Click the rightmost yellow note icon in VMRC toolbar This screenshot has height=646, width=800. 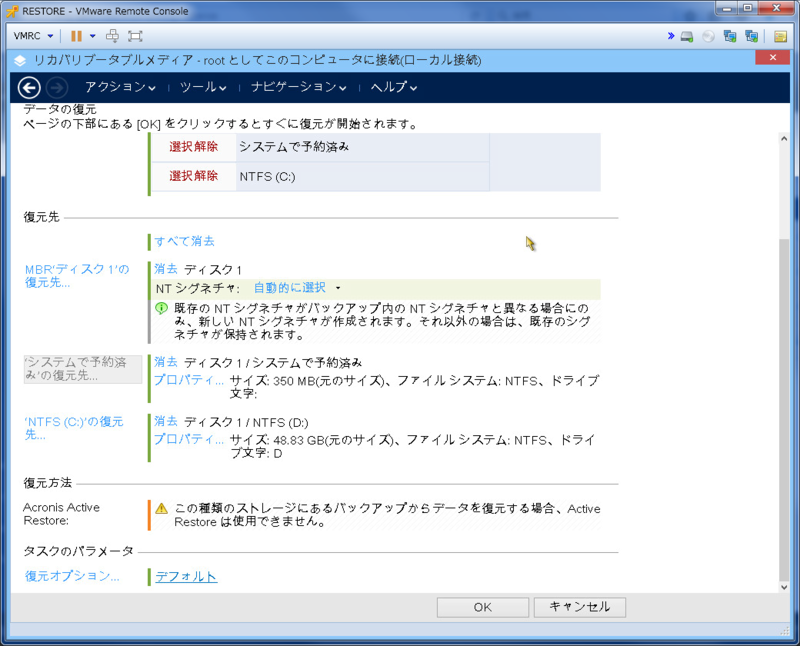781,36
